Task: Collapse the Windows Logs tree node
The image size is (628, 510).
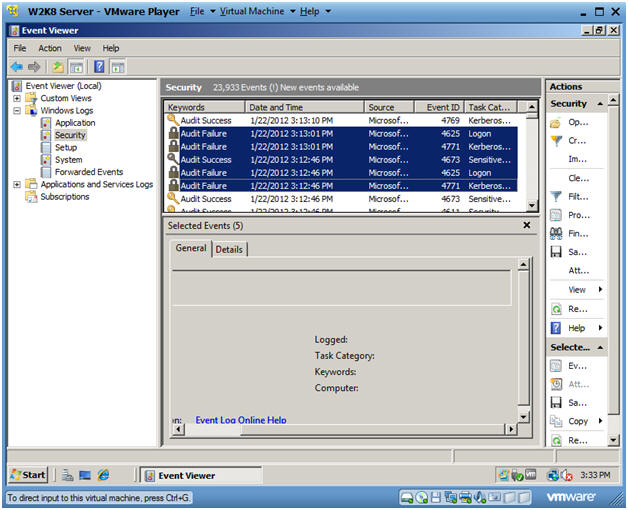Action: [x=16, y=110]
